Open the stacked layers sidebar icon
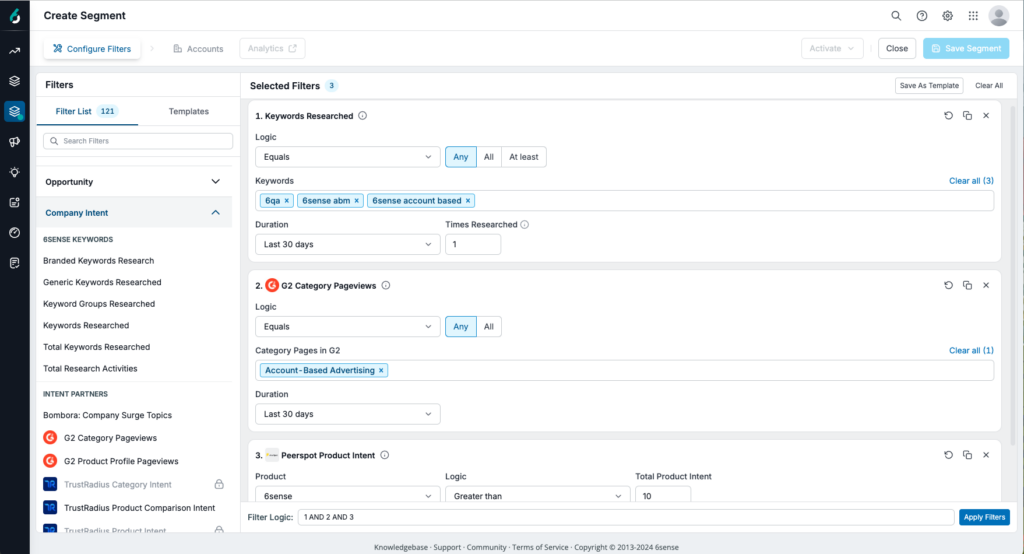Image resolution: width=1024 pixels, height=554 pixels. pyautogui.click(x=14, y=81)
